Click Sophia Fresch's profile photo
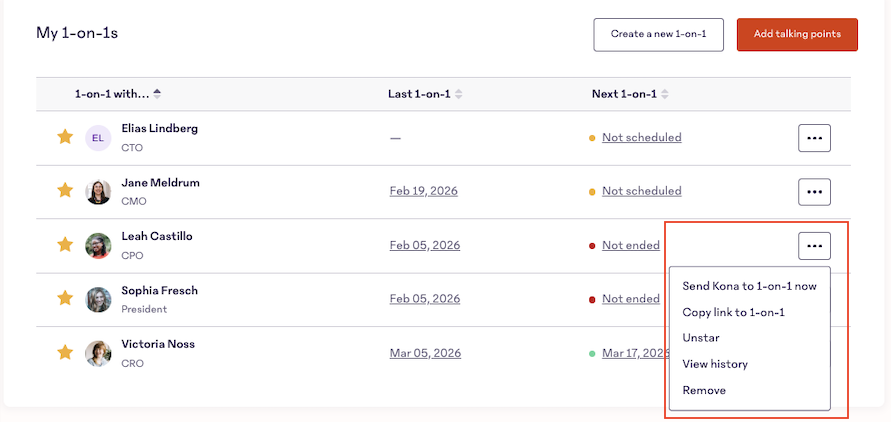Image resolution: width=891 pixels, height=422 pixels. pyautogui.click(x=98, y=299)
